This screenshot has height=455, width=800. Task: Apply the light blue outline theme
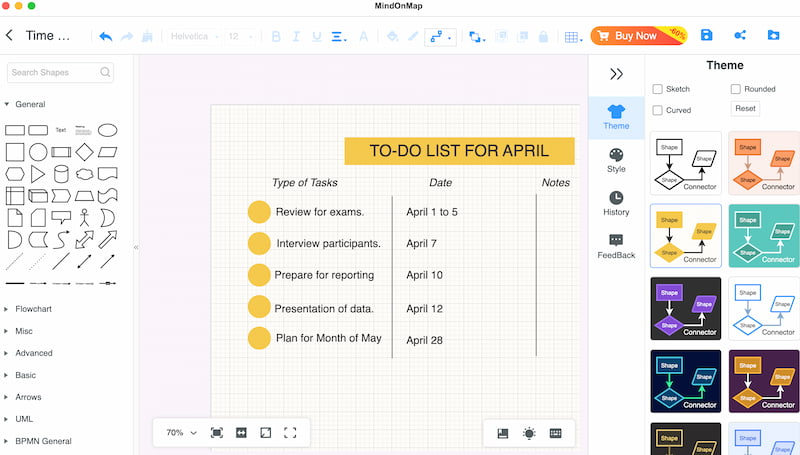pos(764,309)
